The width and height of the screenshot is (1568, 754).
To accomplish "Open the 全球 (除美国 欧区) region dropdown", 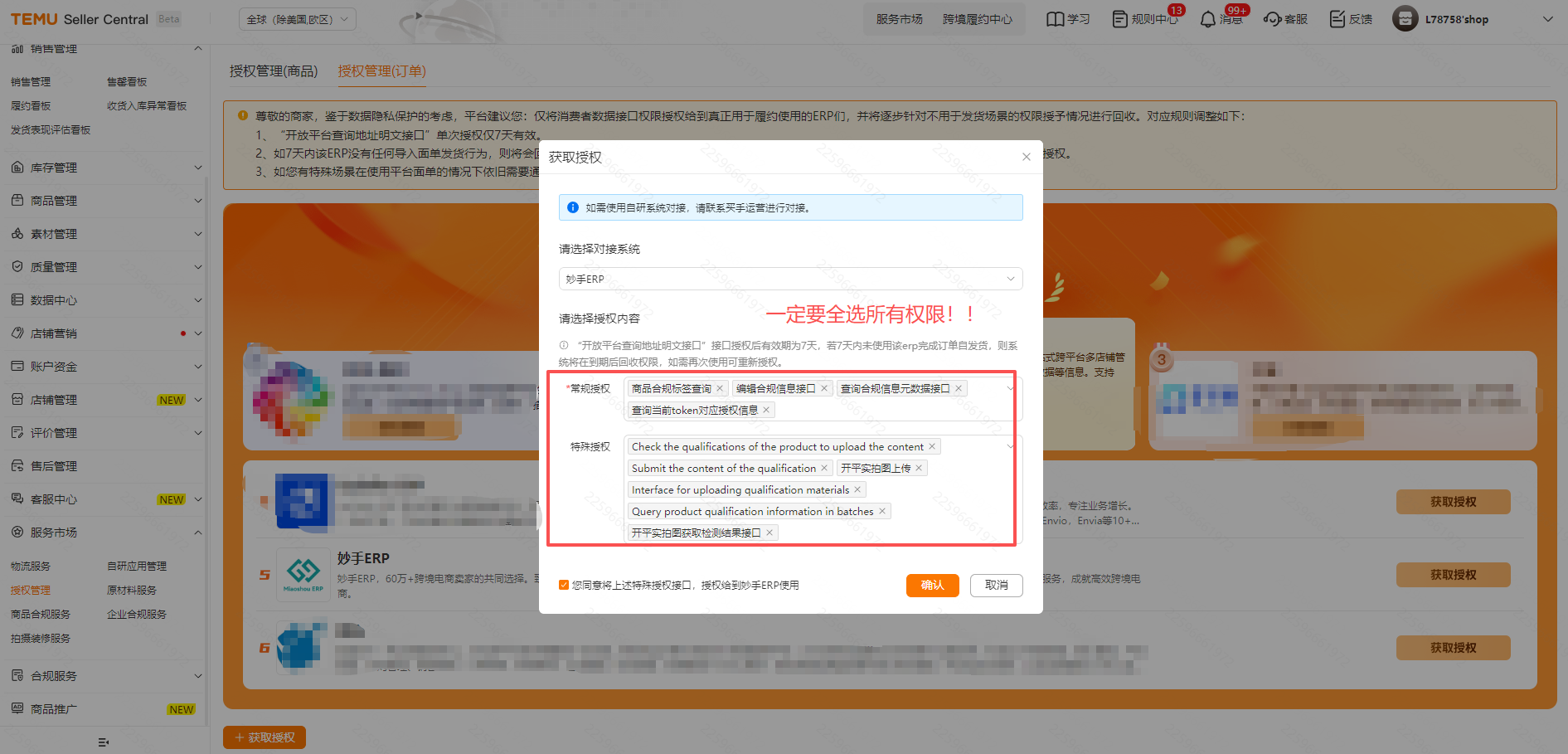I will [298, 19].
